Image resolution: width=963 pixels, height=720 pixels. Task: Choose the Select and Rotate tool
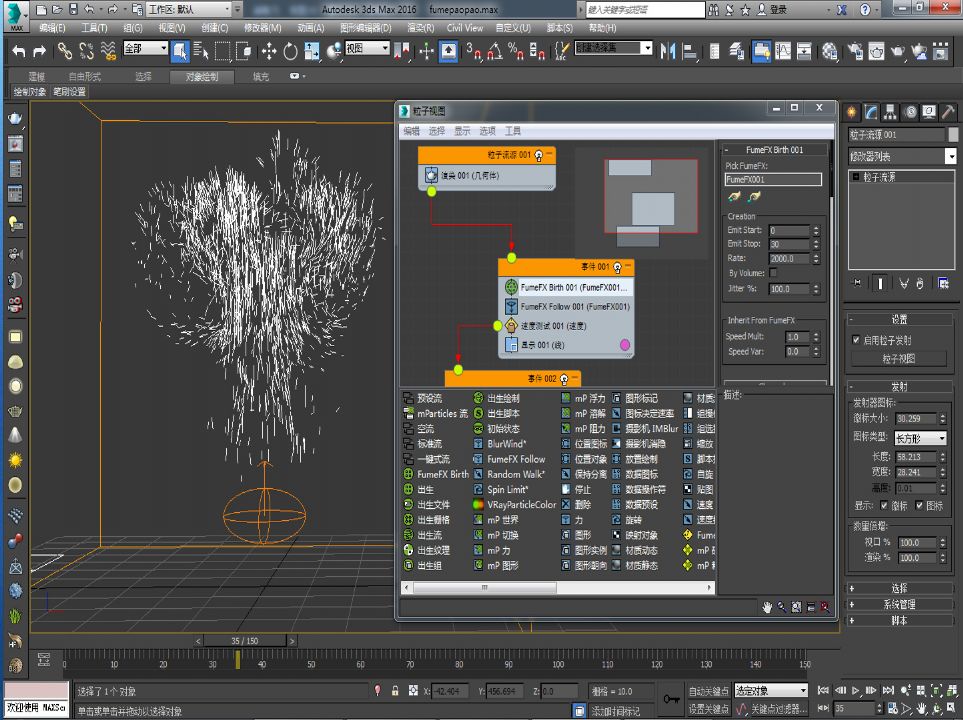click(290, 51)
